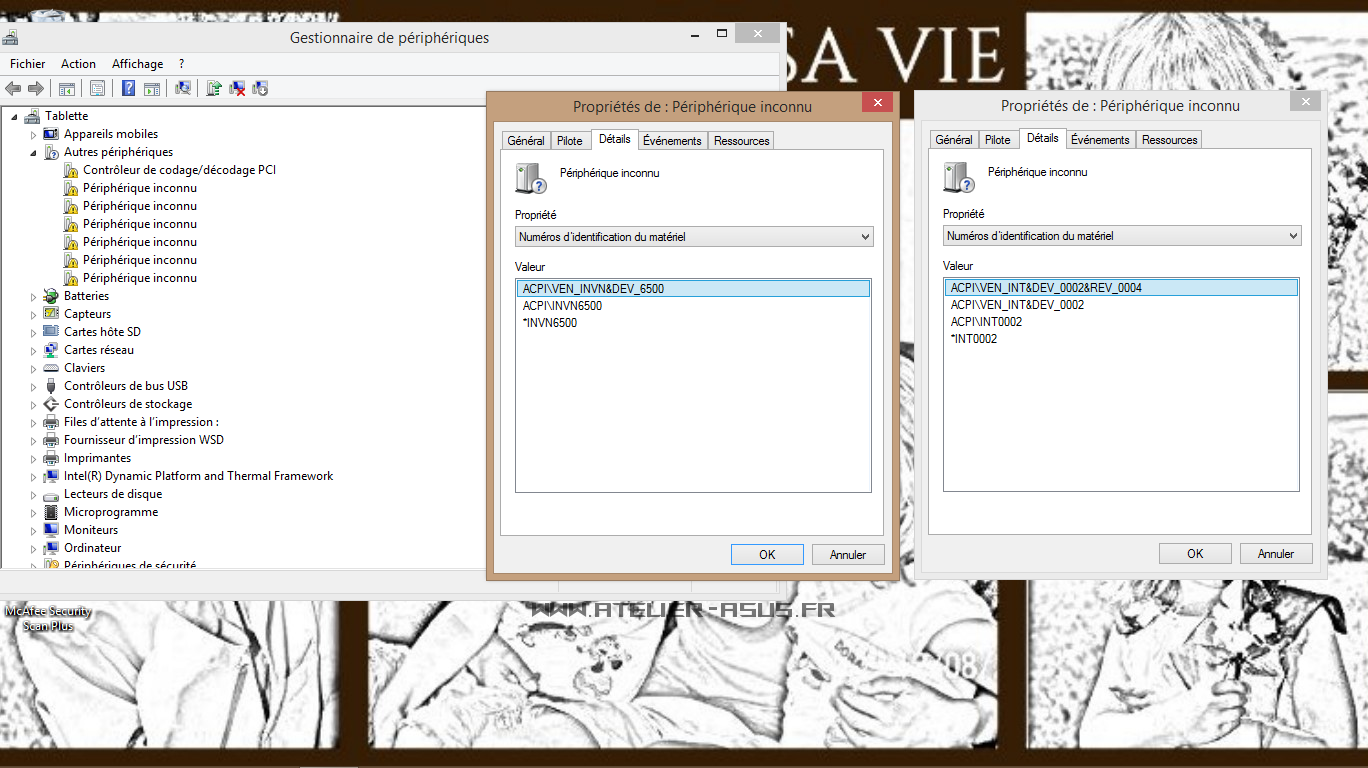Click the blue help question mark toolbar icon
Screen dimensions: 1368x768
pyautogui.click(x=128, y=88)
